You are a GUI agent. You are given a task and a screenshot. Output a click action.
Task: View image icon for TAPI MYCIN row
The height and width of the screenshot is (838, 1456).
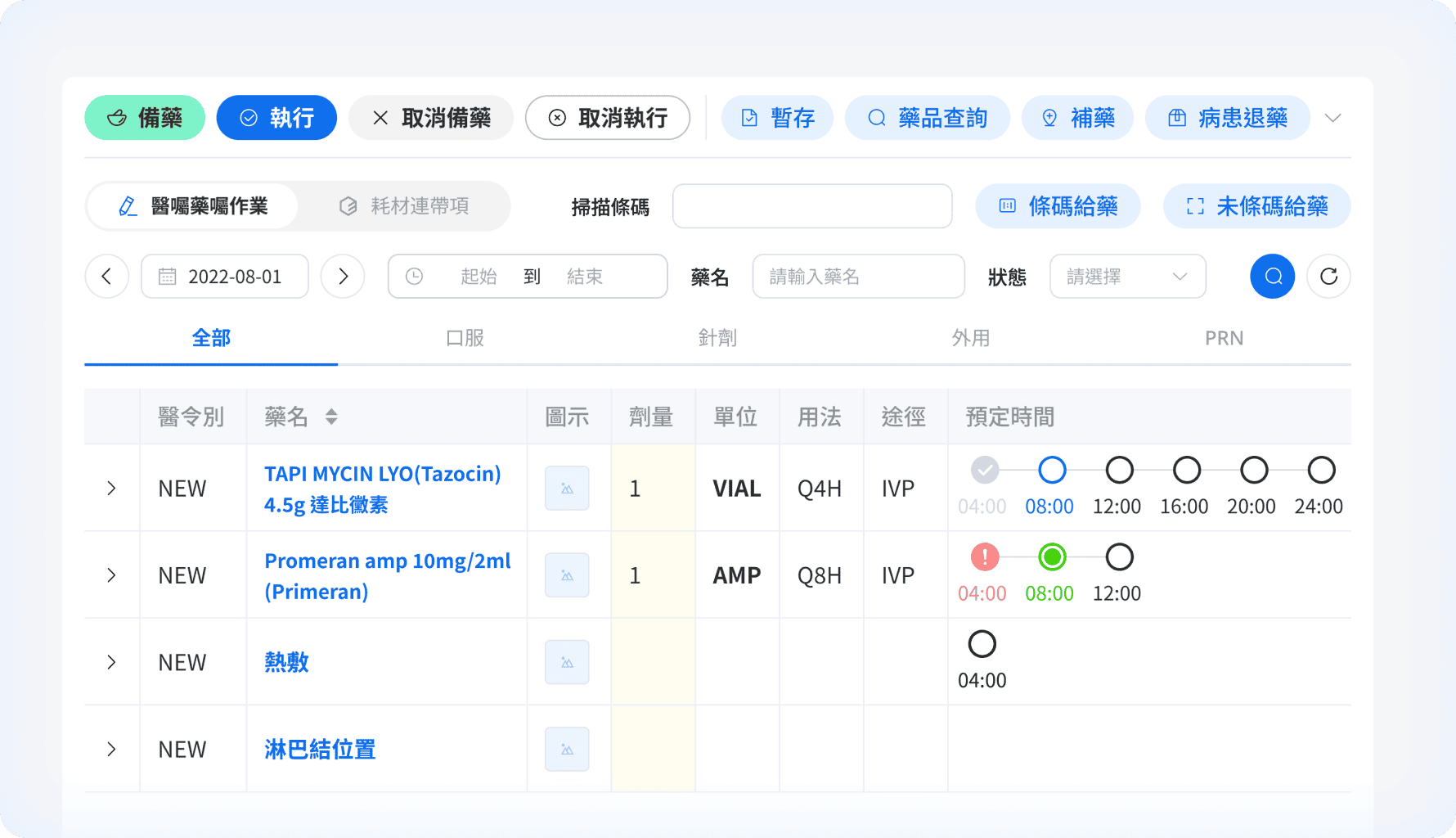[567, 489]
